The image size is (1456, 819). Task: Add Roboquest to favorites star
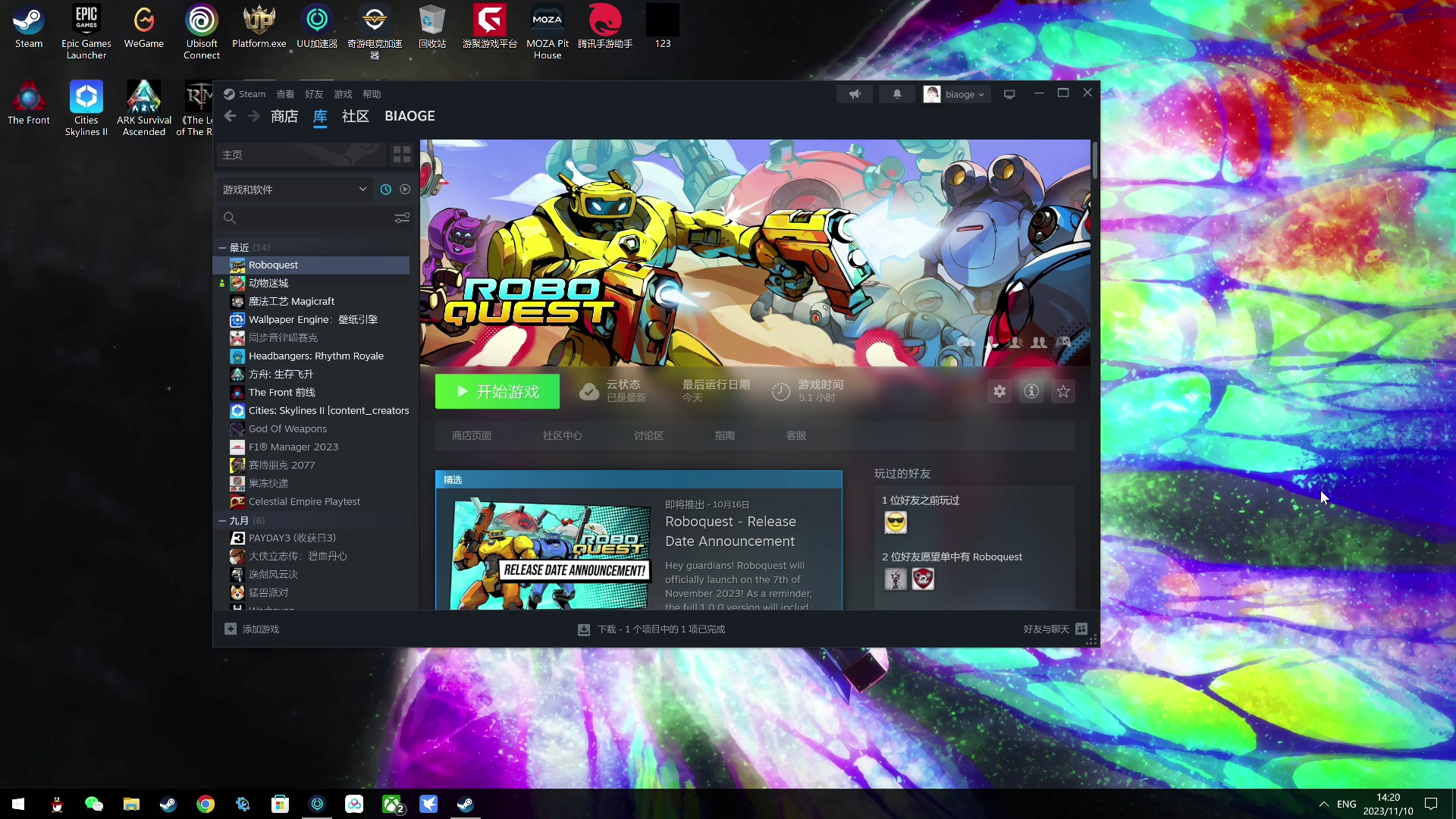pyautogui.click(x=1063, y=391)
